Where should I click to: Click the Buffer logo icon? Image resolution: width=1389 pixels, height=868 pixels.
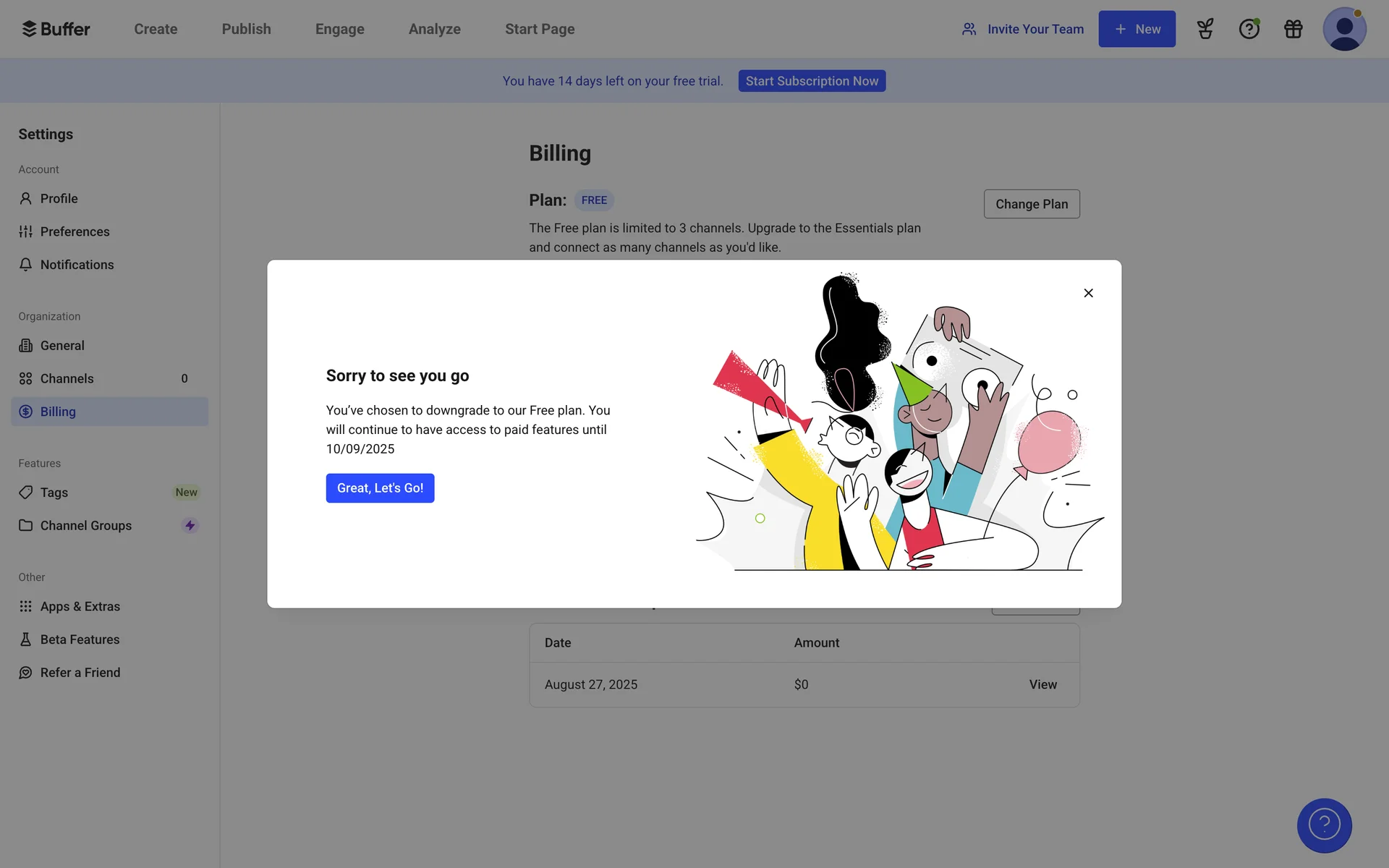click(29, 29)
